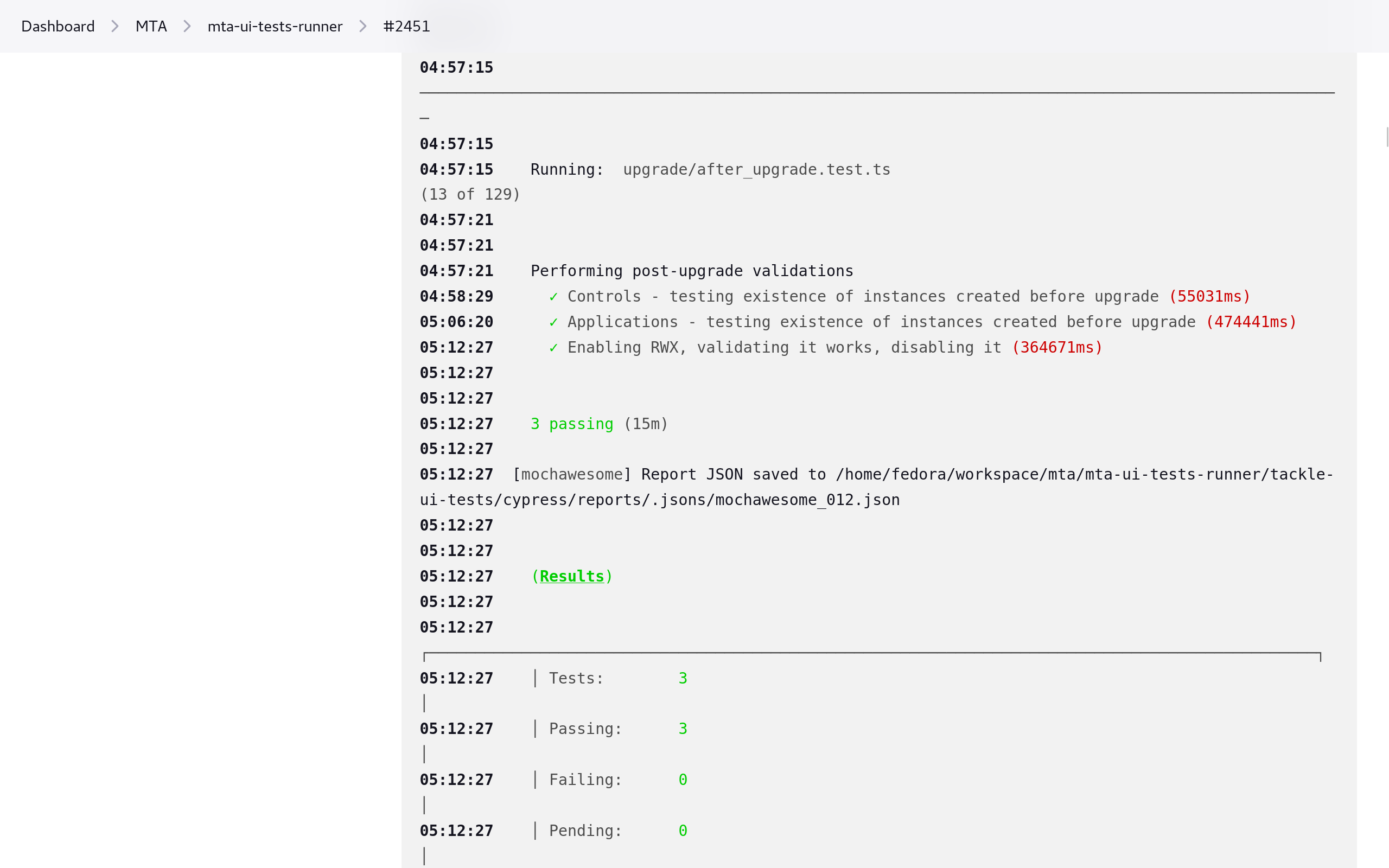Screen dimensions: 1389x868
Task: Click the Dashboard breadcrumb link
Action: (58, 27)
